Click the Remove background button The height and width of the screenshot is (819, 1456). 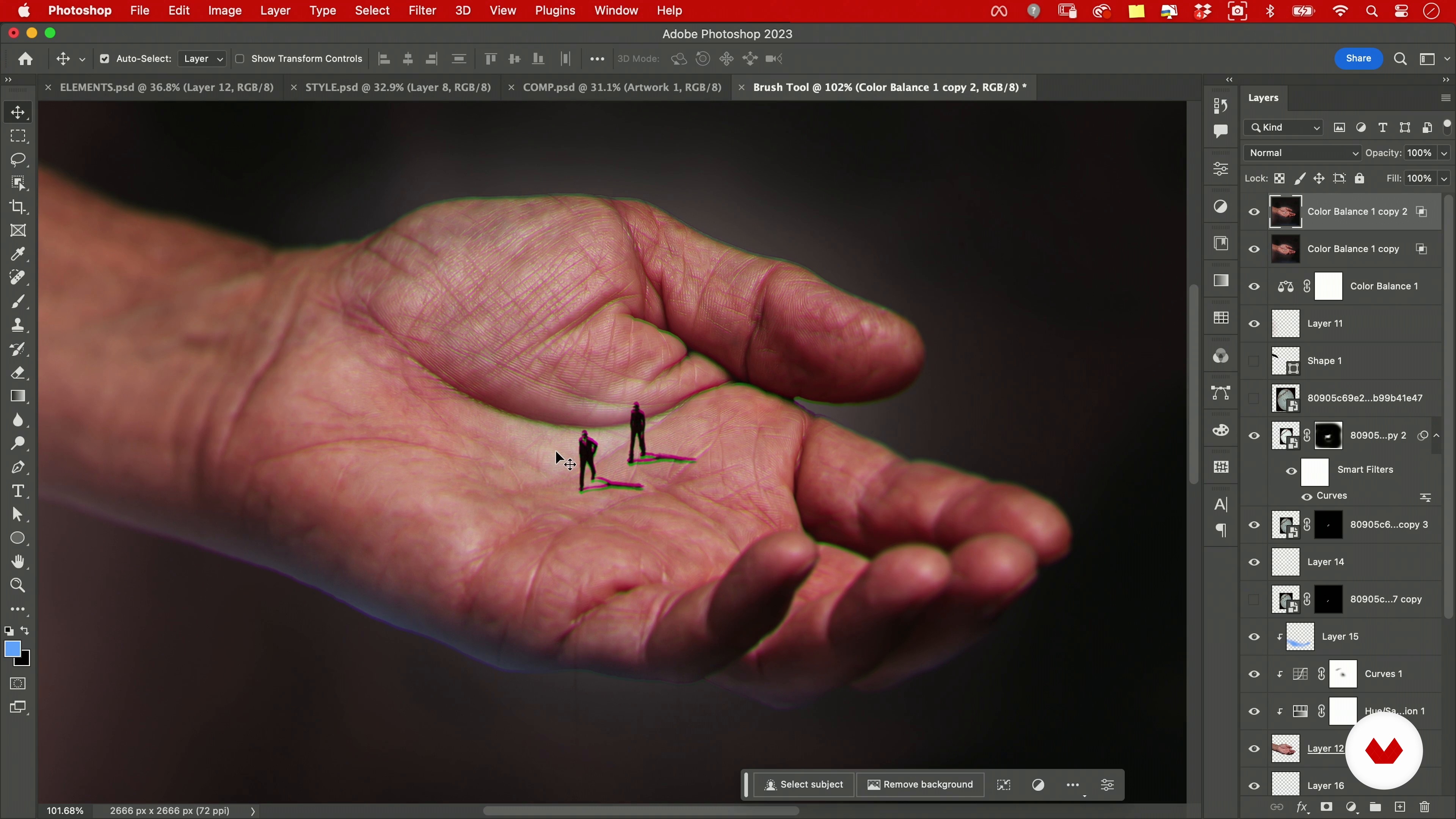tap(920, 784)
